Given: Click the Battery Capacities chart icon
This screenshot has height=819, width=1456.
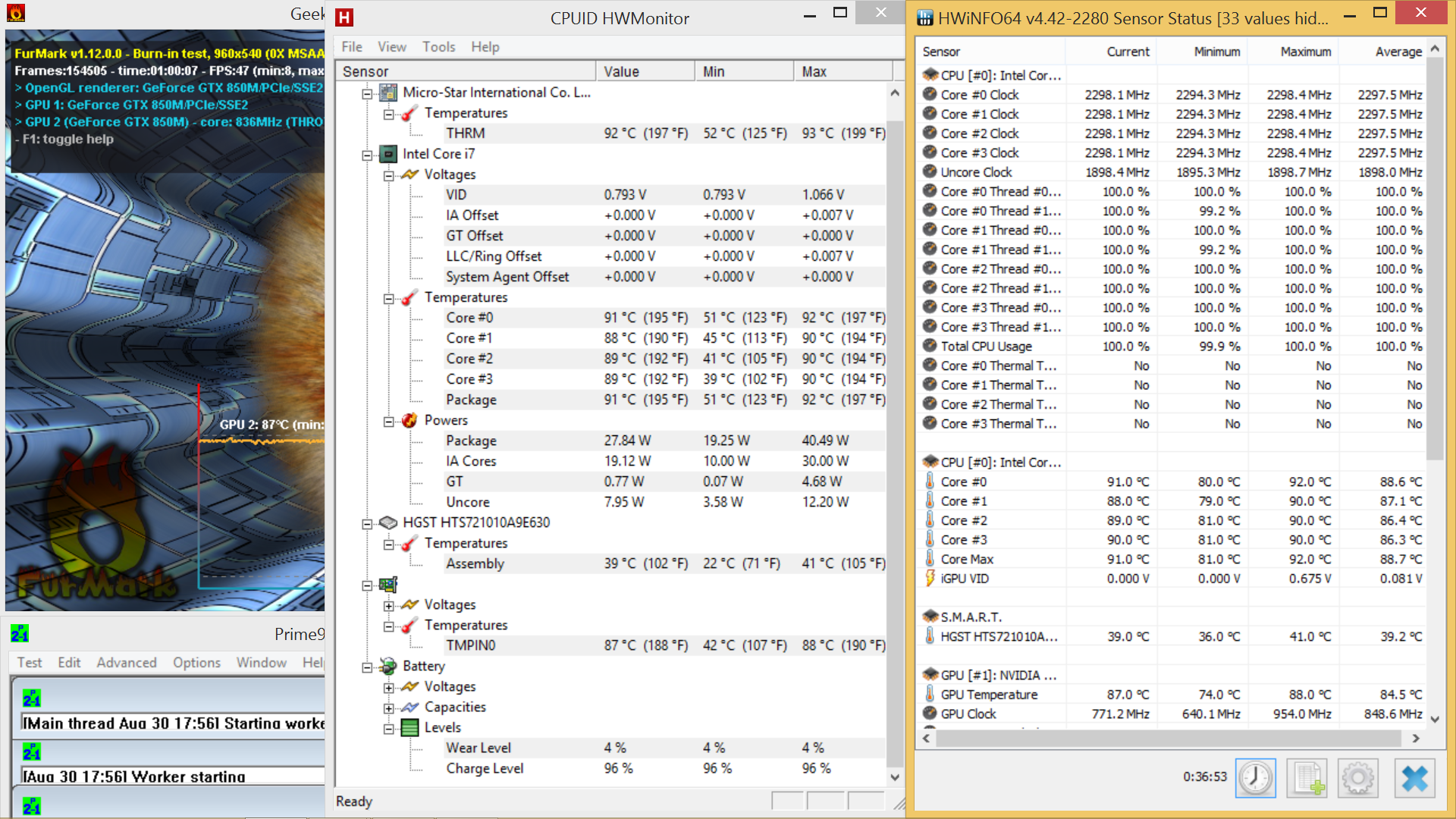Looking at the screenshot, I should [x=409, y=707].
